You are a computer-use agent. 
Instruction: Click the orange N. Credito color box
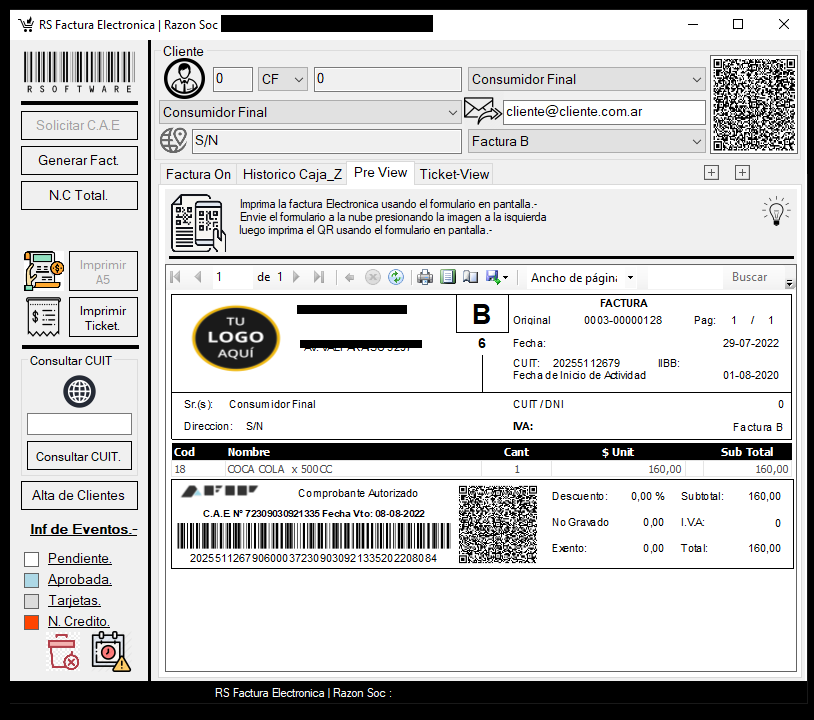pos(32,622)
